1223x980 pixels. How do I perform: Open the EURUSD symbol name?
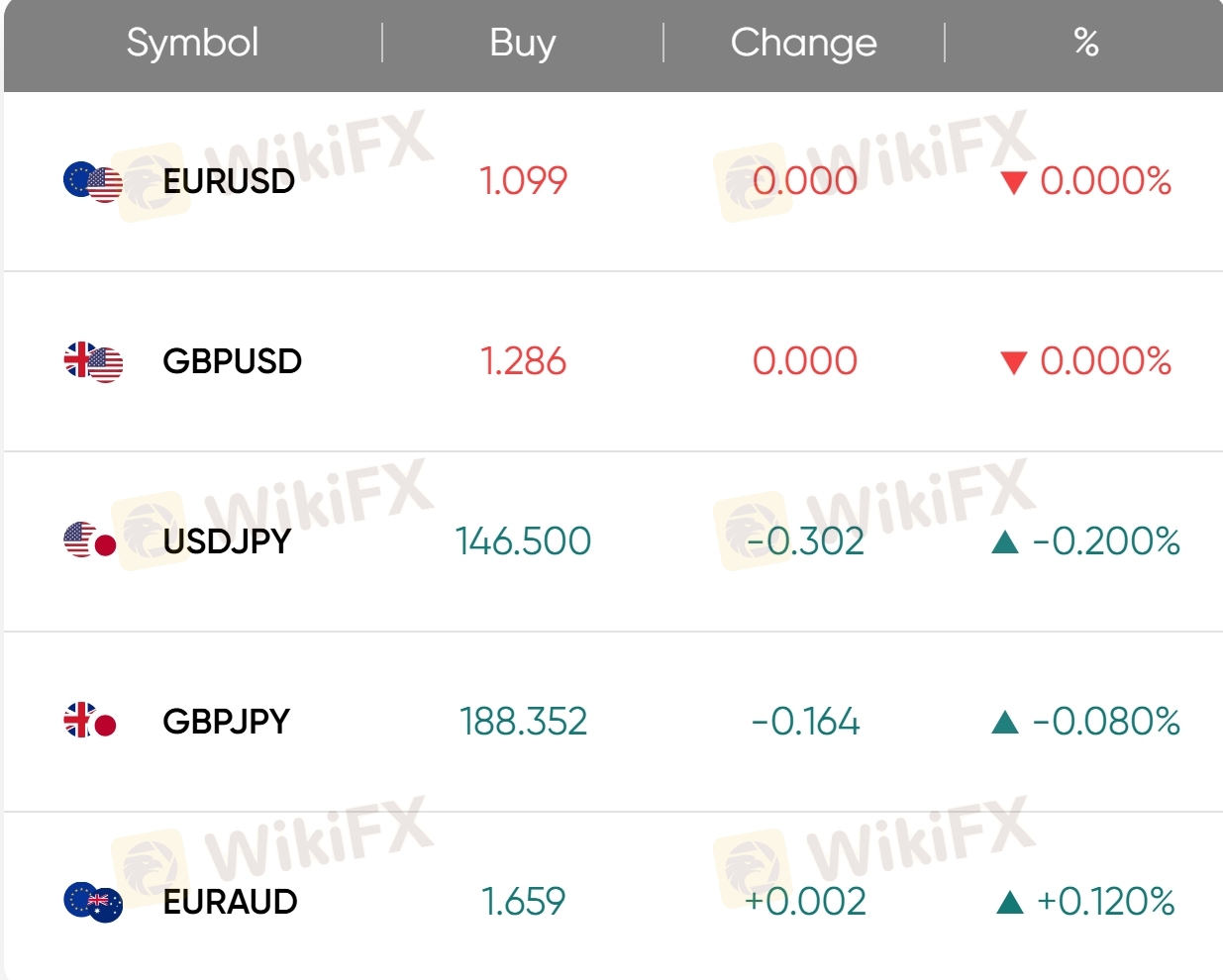point(229,181)
